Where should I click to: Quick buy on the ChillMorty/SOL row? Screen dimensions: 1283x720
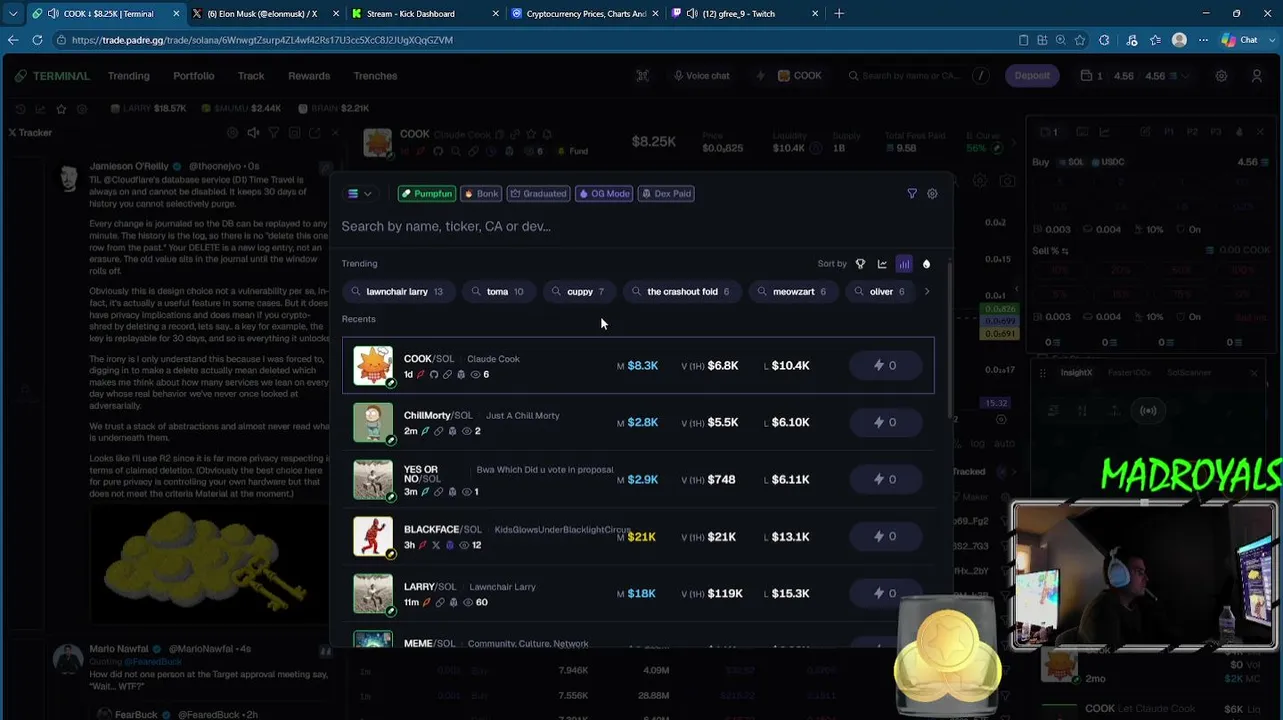[885, 423]
